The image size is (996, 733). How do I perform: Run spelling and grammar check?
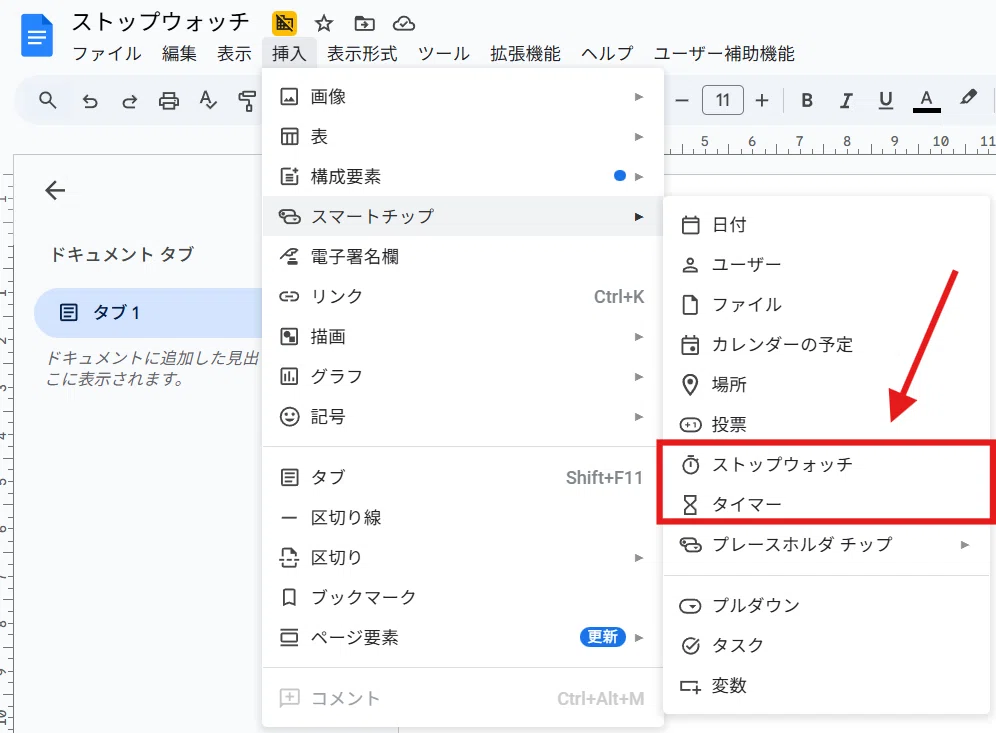coord(208,100)
